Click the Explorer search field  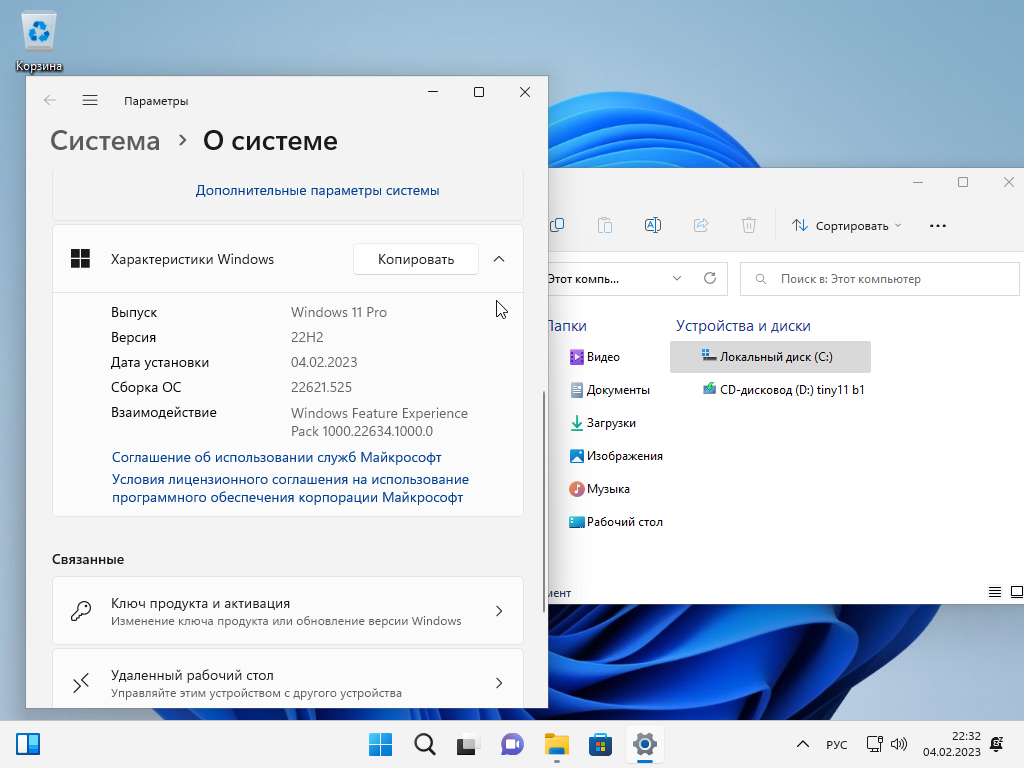880,279
